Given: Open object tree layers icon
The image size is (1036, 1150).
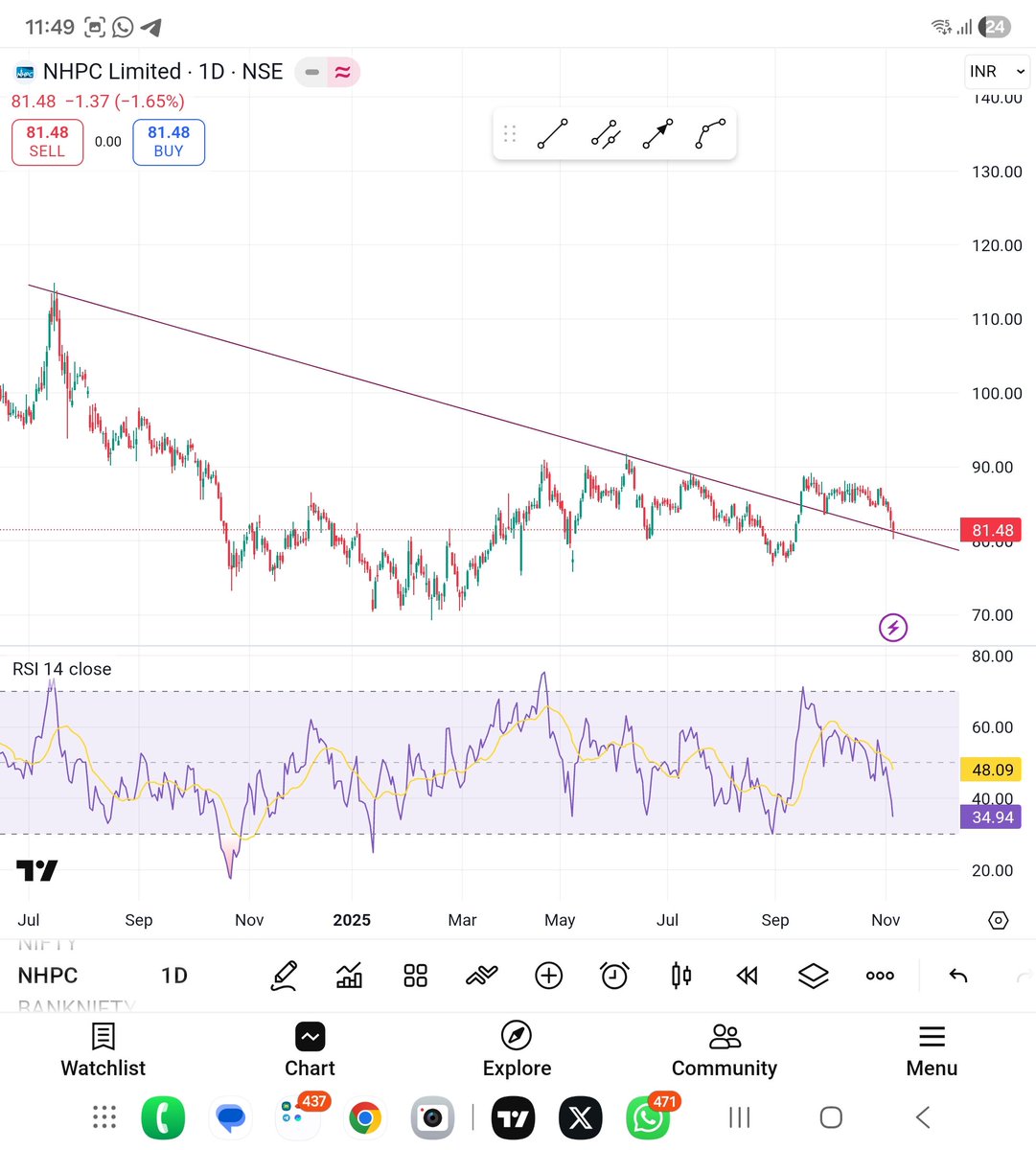Looking at the screenshot, I should 813,976.
